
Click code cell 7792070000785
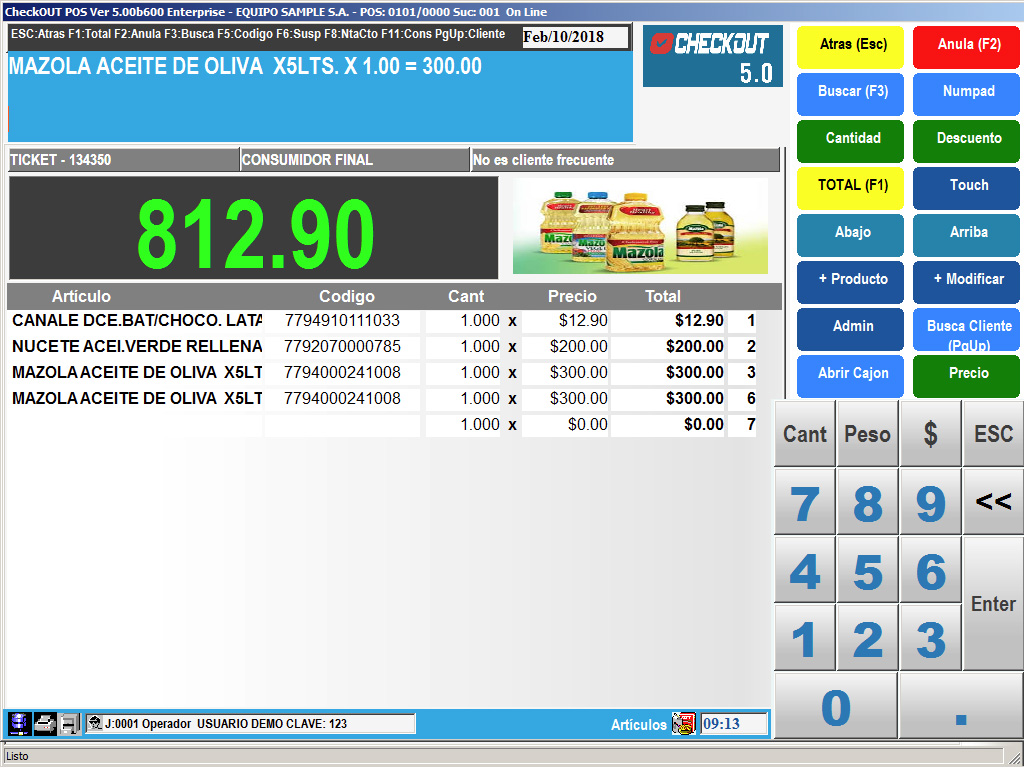(342, 346)
